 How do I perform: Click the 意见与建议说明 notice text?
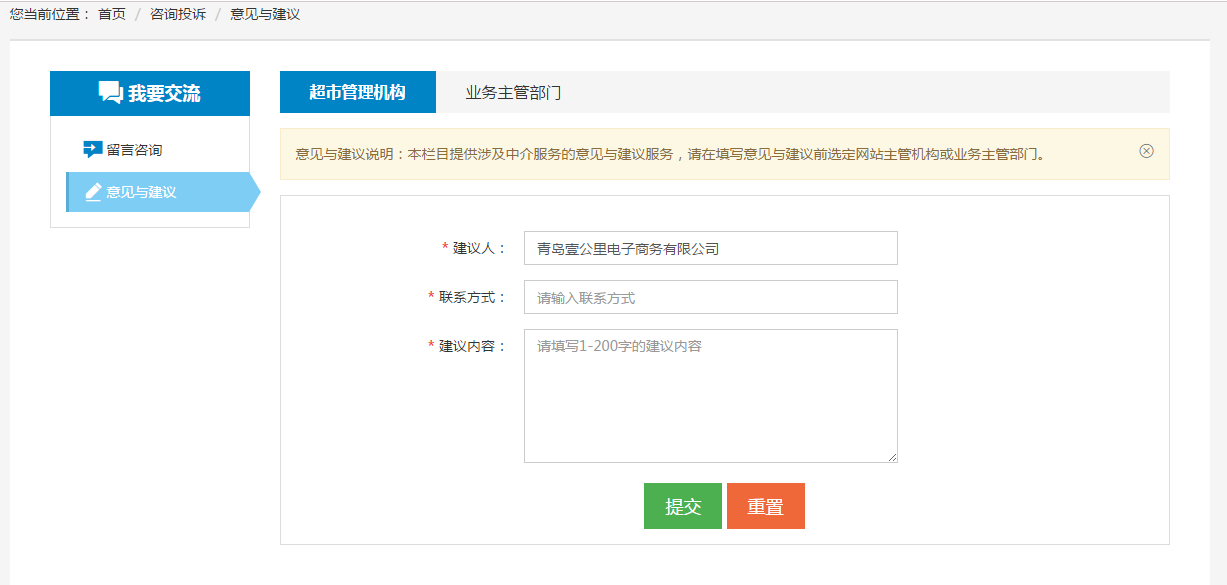point(670,155)
